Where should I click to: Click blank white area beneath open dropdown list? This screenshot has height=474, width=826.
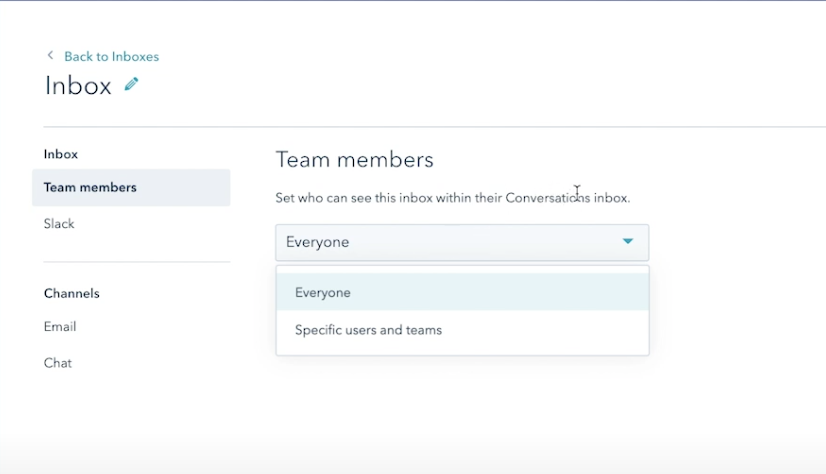(462, 400)
